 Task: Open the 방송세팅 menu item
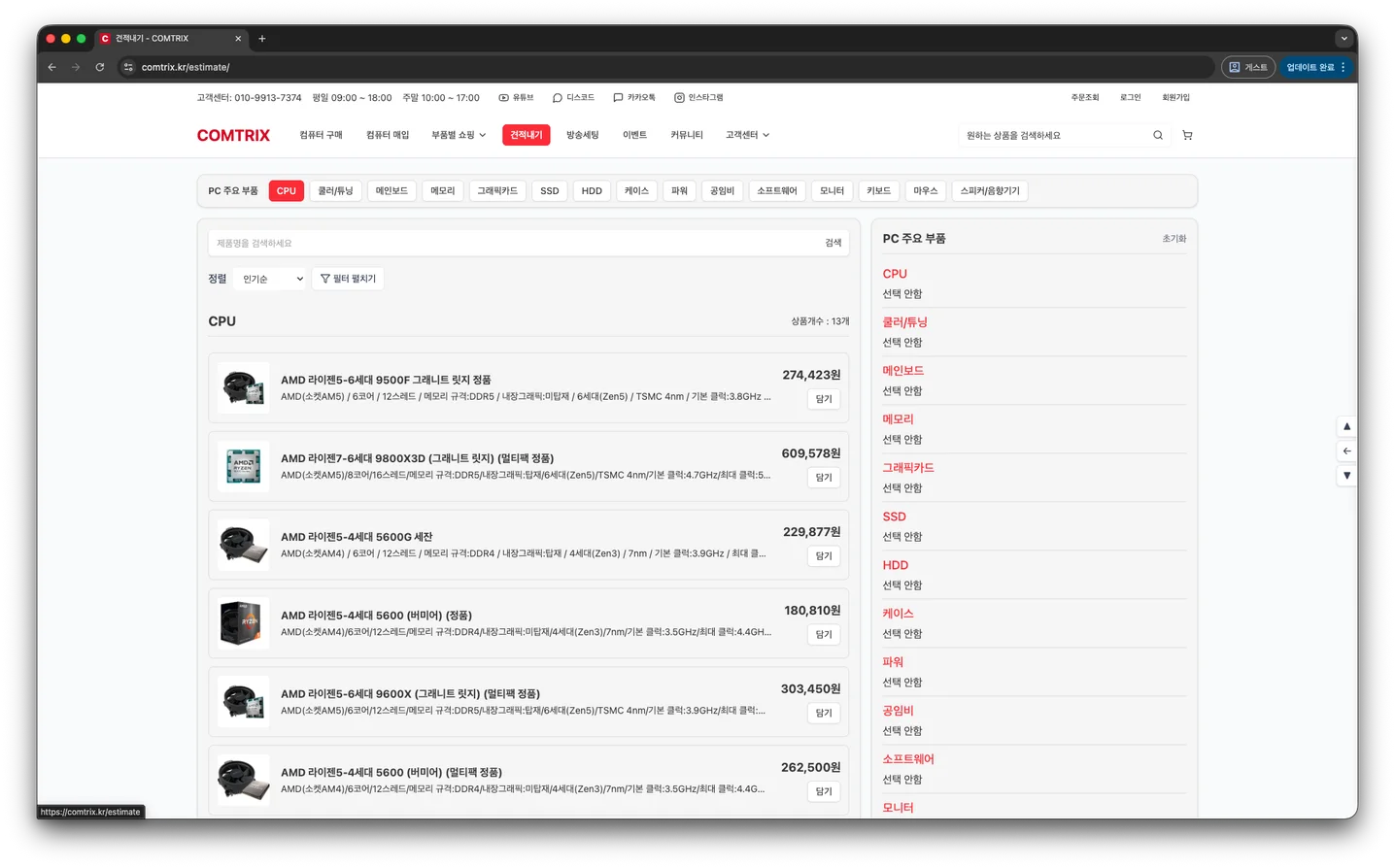[x=583, y=135]
